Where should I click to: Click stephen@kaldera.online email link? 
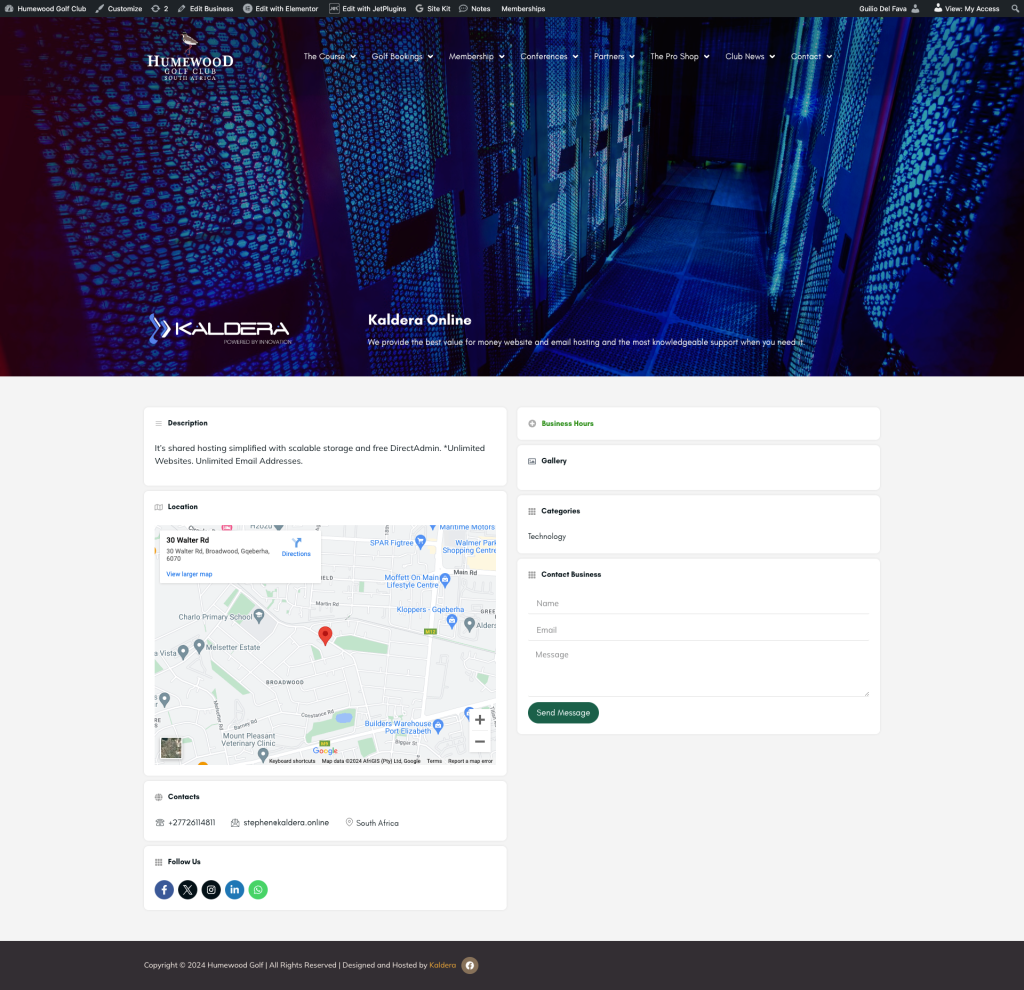[286, 823]
